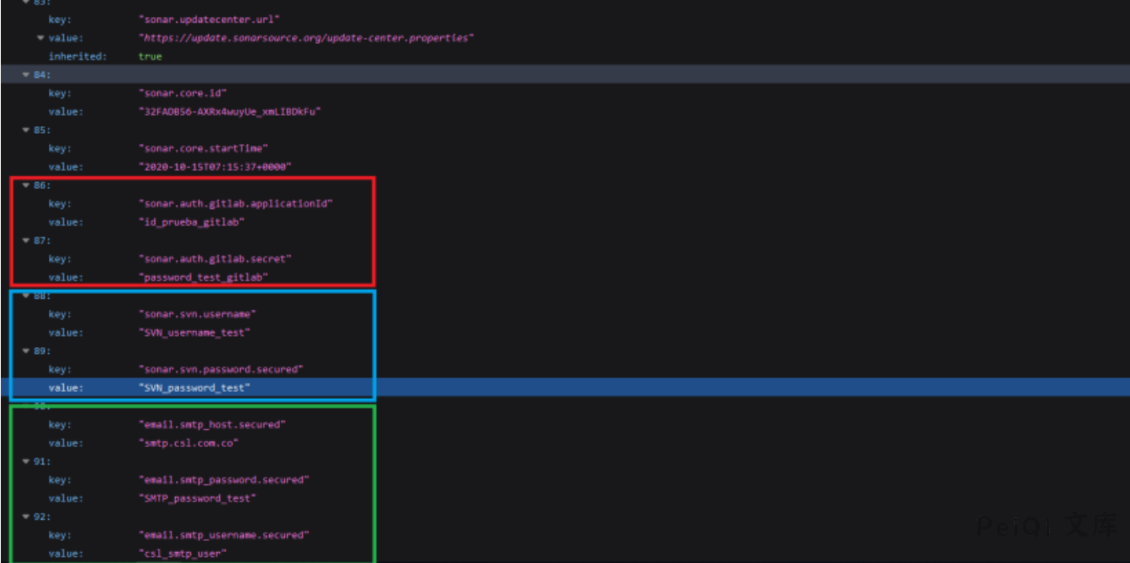Click the highlighted SVN_password_test value

coord(194,388)
